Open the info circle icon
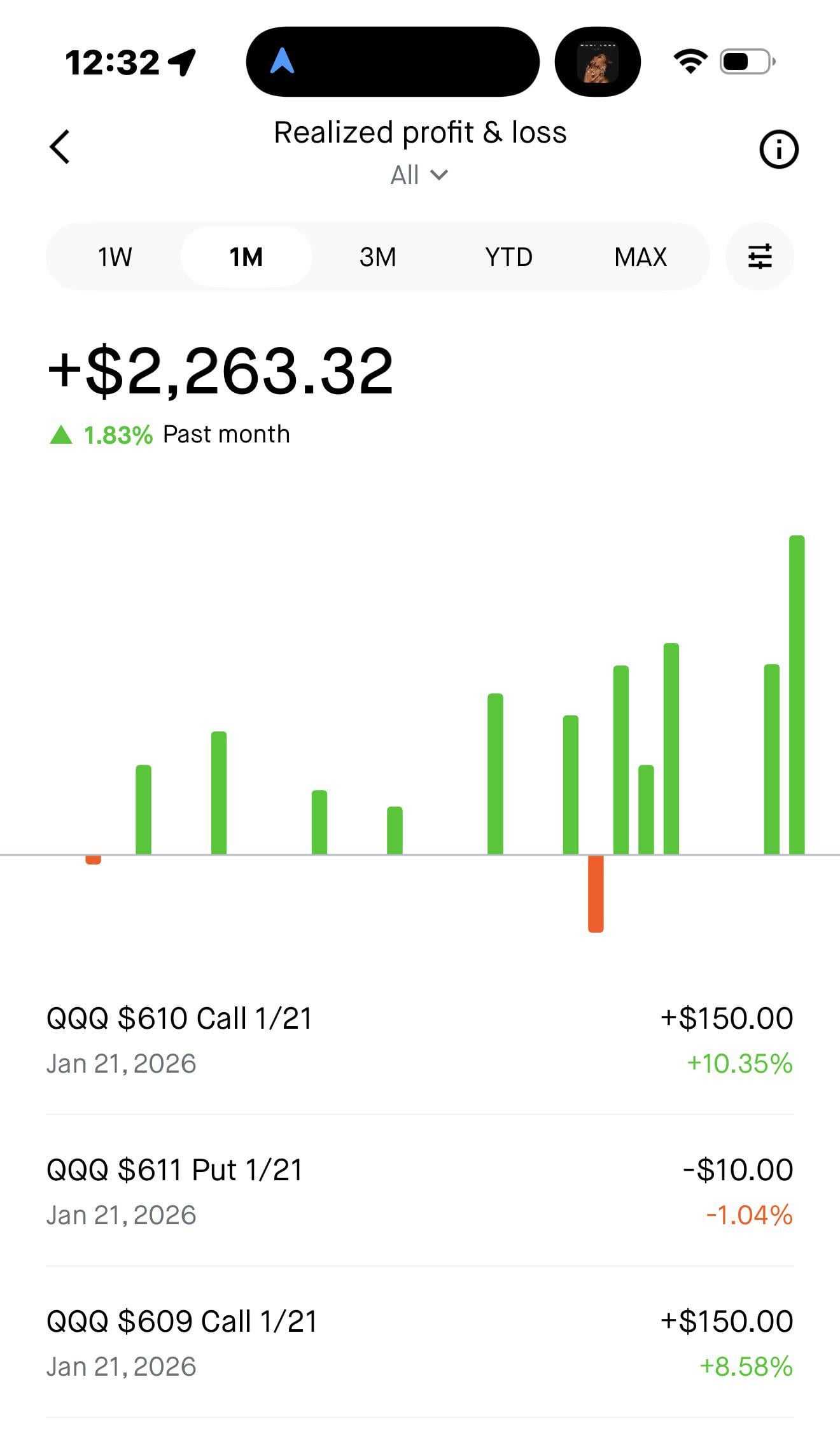This screenshot has width=840, height=1454. [x=778, y=150]
